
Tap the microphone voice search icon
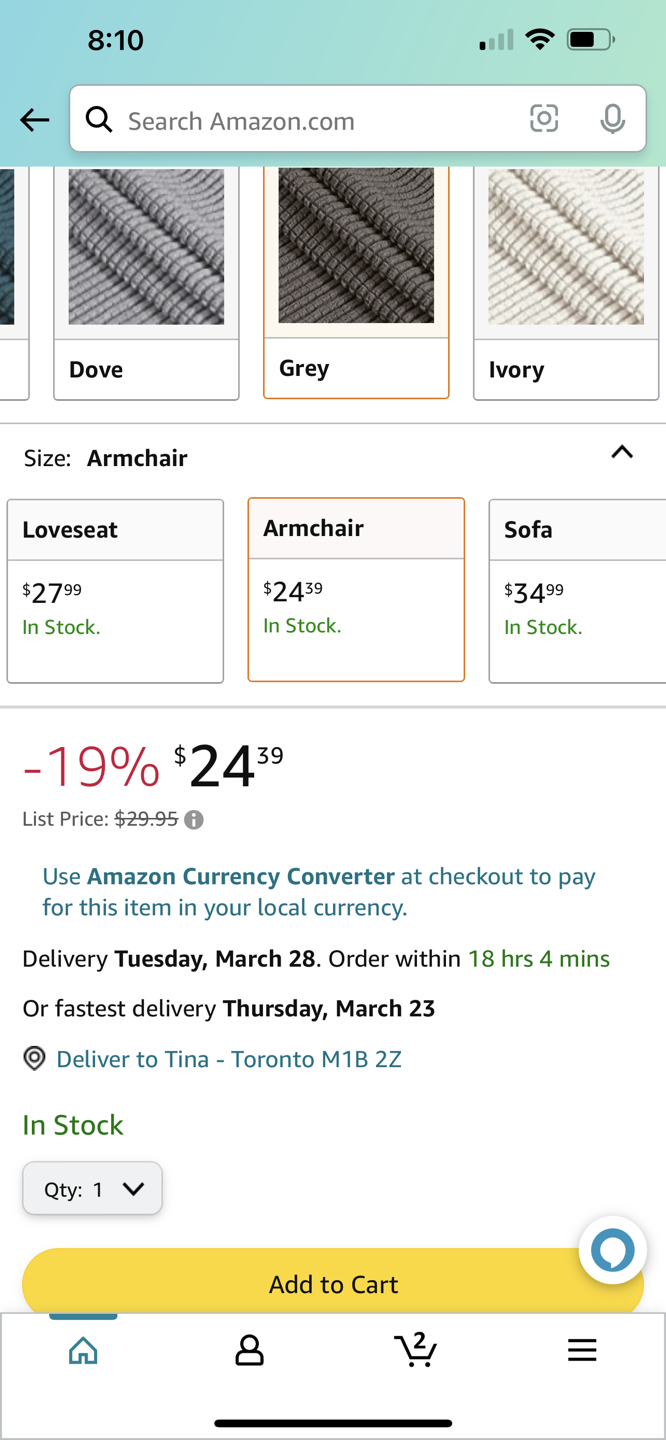[x=612, y=119]
